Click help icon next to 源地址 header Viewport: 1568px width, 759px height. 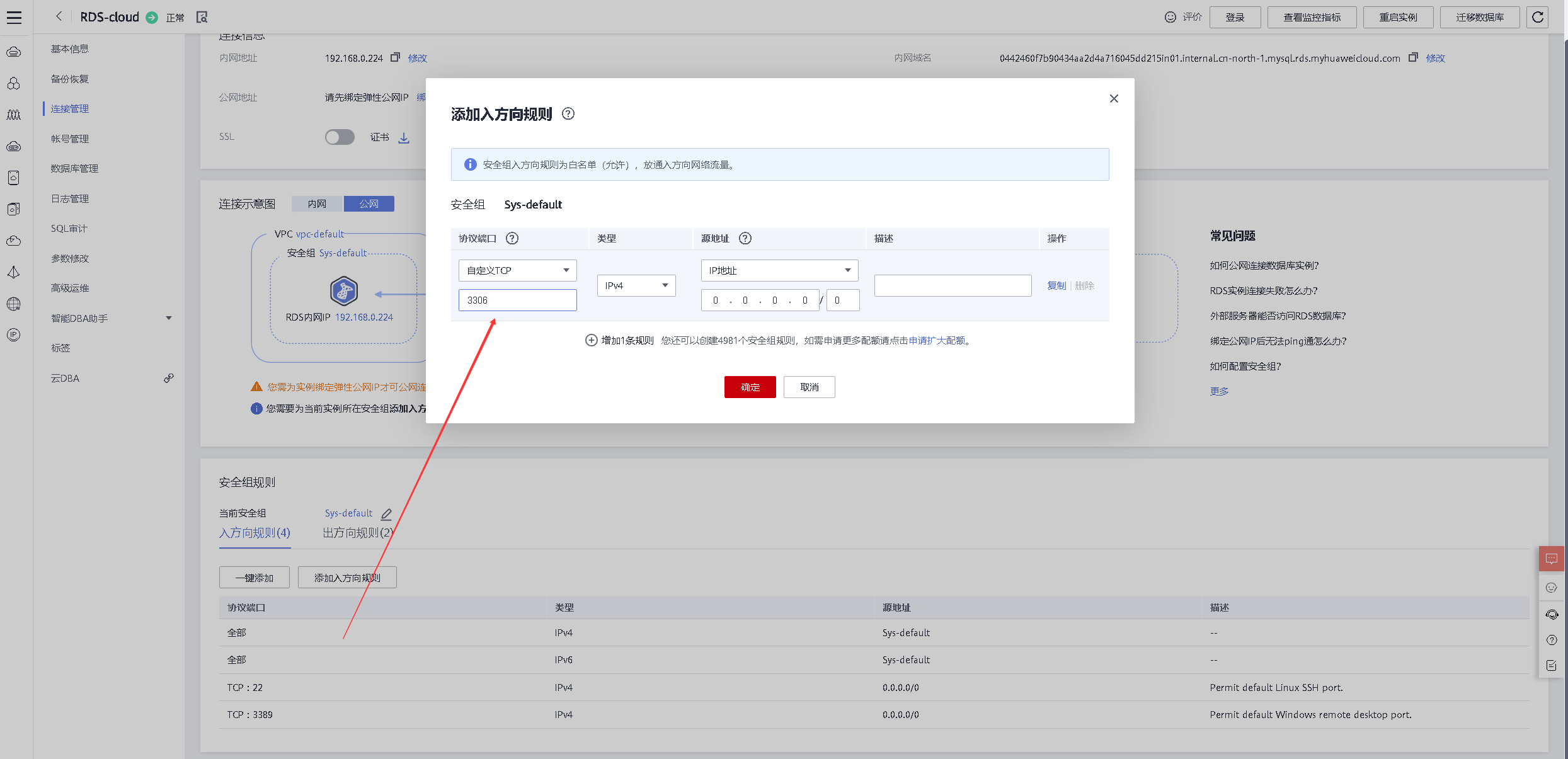(x=745, y=239)
